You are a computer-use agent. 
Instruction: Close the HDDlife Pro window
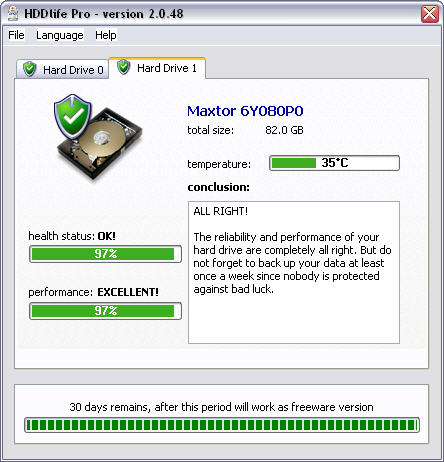click(430, 14)
